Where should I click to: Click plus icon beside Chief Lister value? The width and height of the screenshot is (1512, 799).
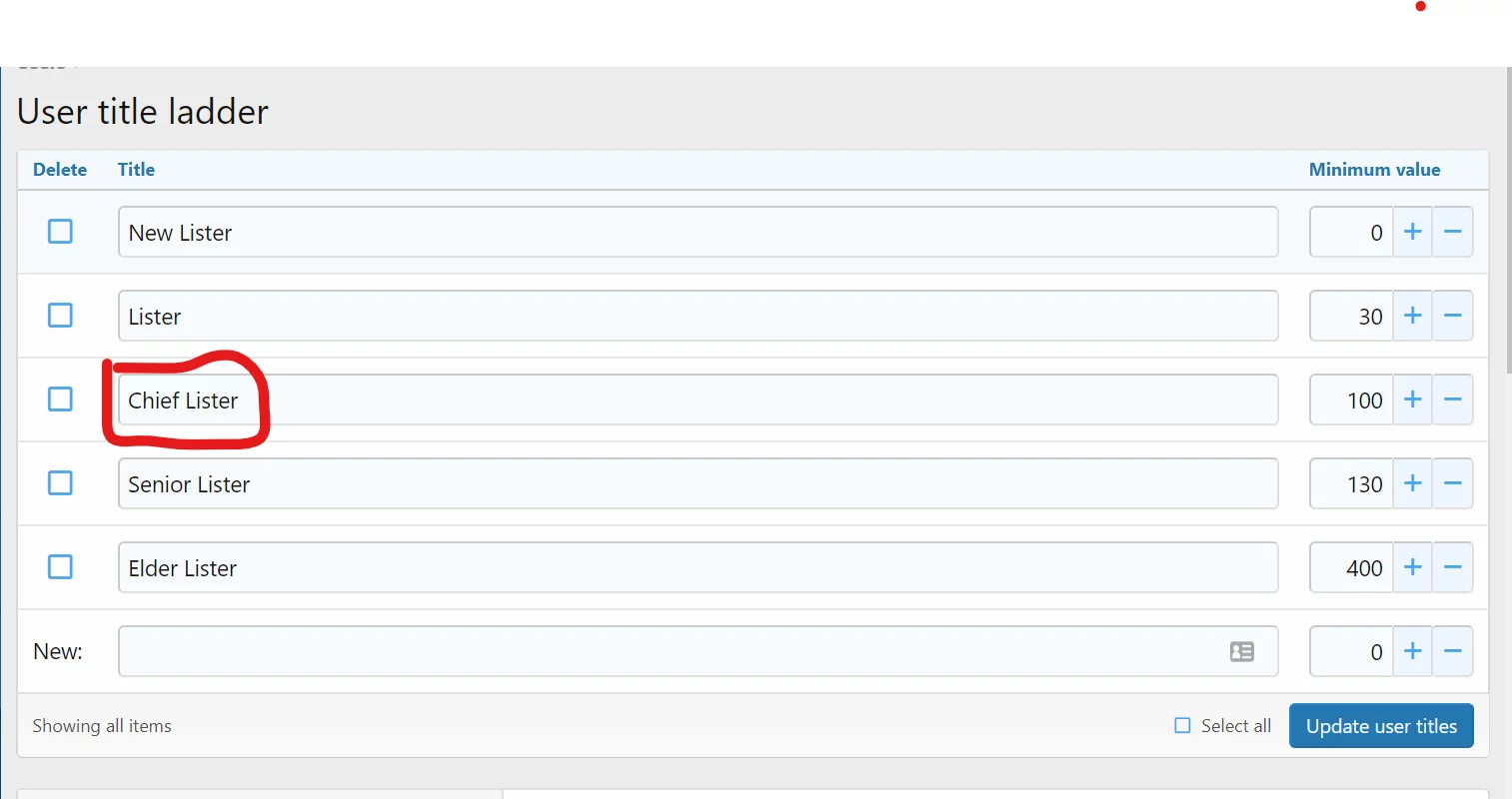[x=1412, y=399]
